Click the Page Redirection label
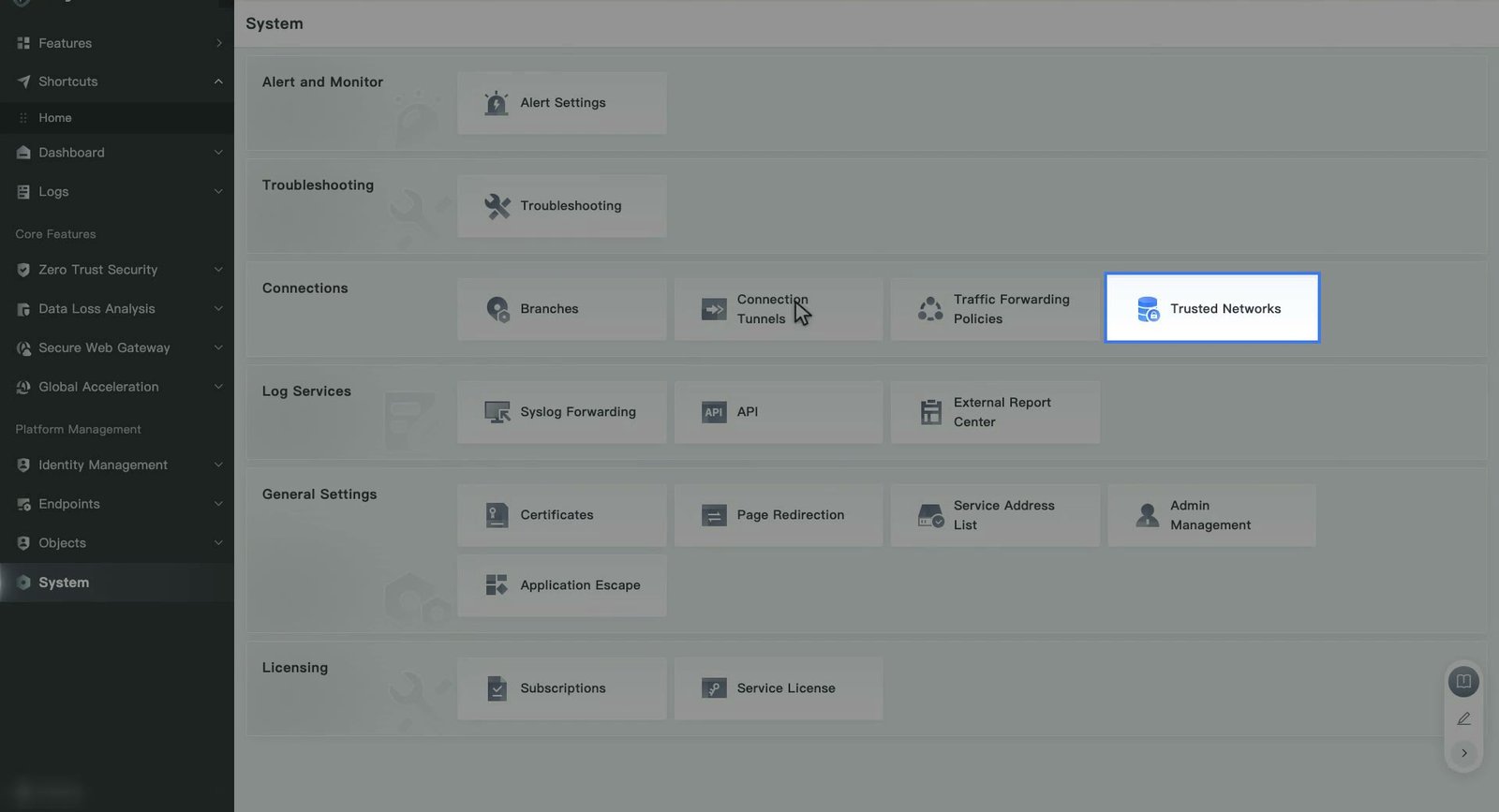 click(791, 515)
